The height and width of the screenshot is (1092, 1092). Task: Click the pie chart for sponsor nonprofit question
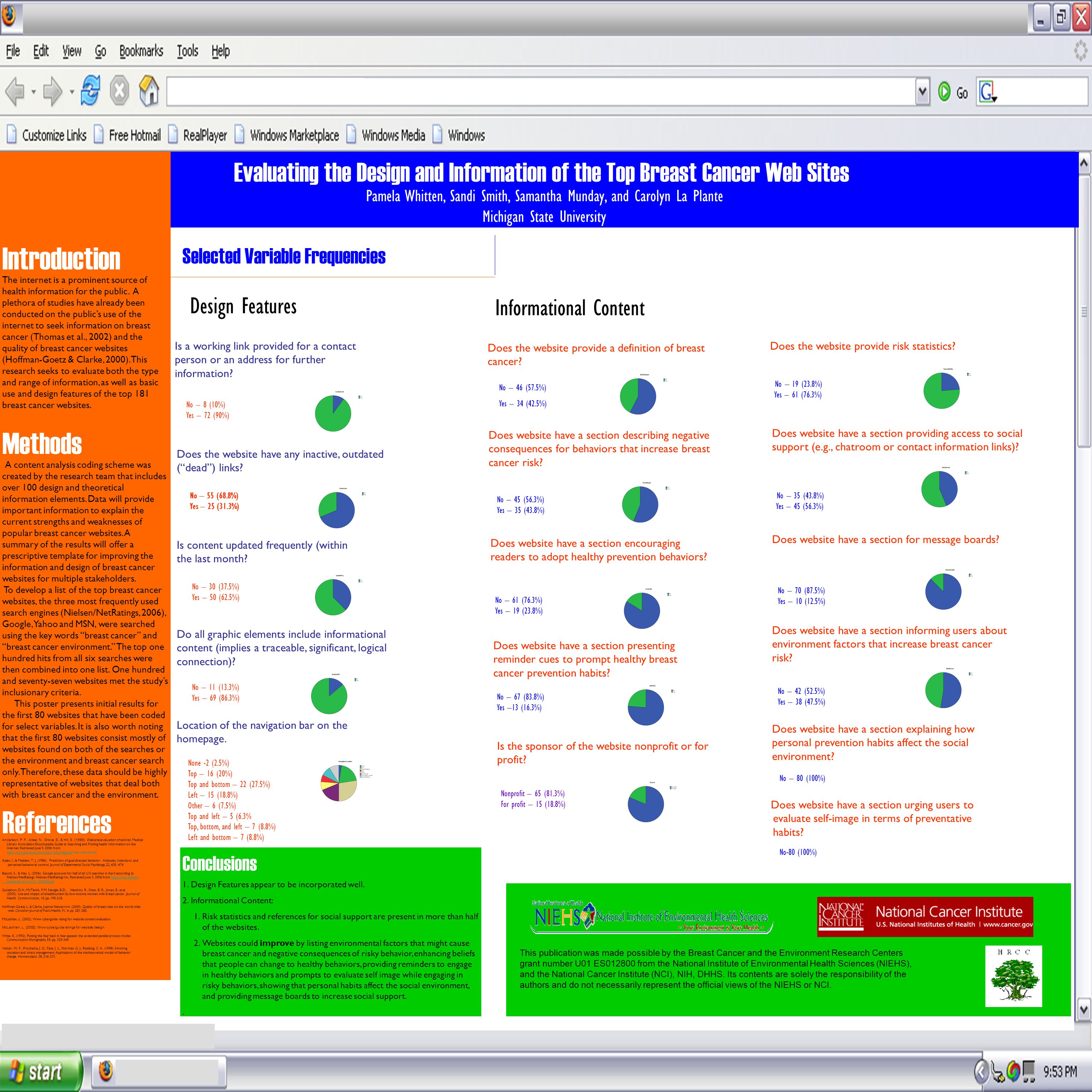click(646, 804)
